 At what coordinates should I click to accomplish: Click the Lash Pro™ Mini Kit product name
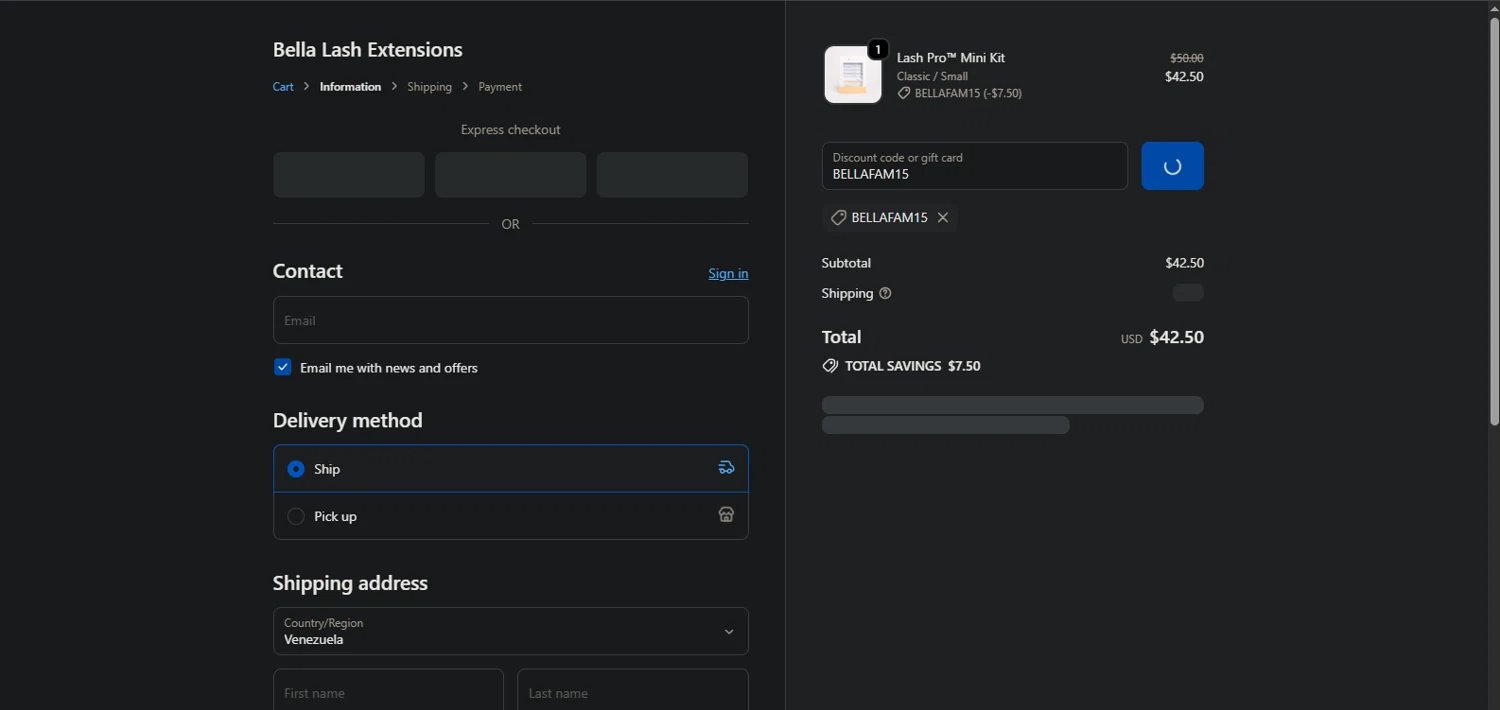point(951,58)
